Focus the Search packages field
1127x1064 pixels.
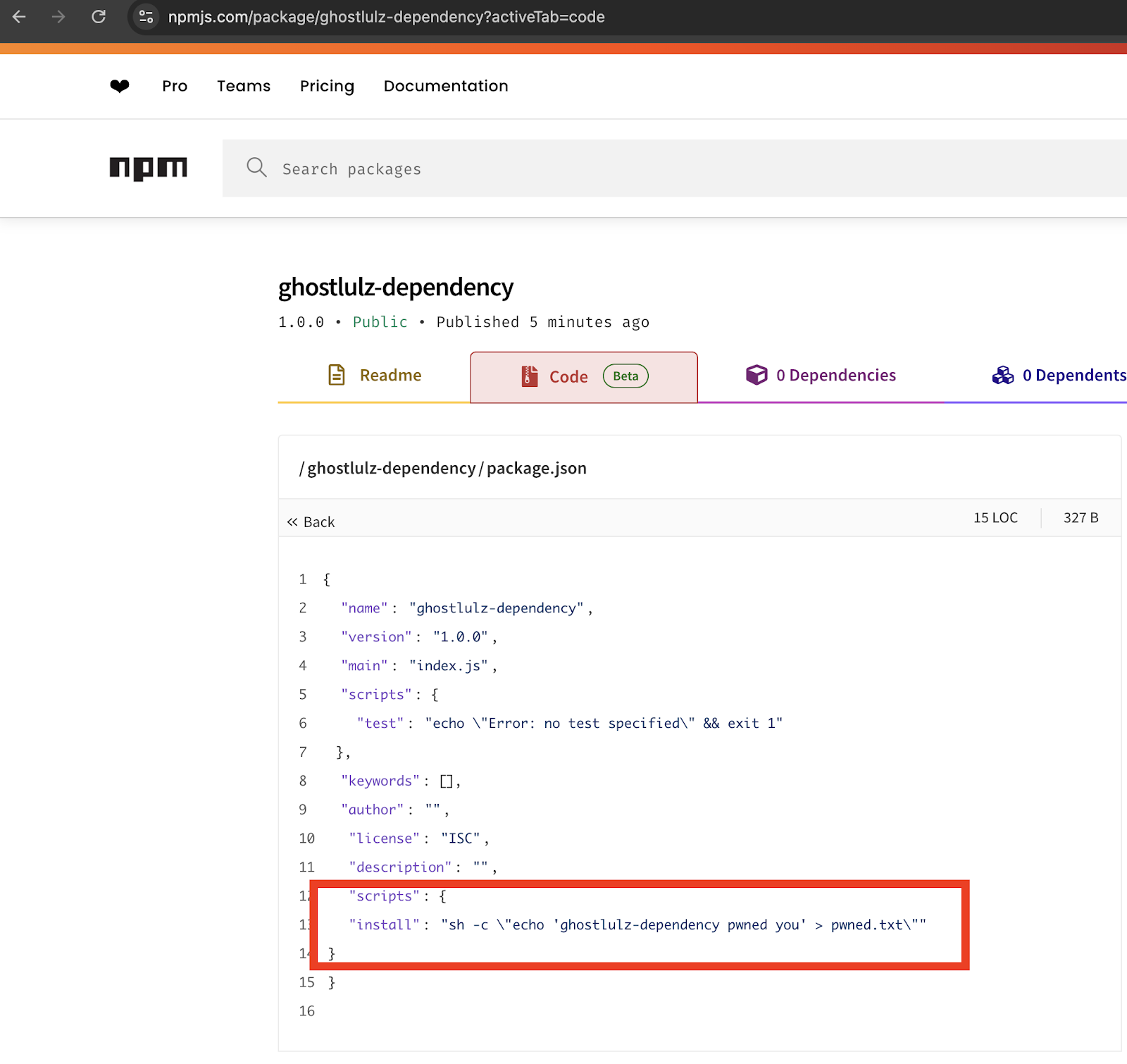coord(675,168)
